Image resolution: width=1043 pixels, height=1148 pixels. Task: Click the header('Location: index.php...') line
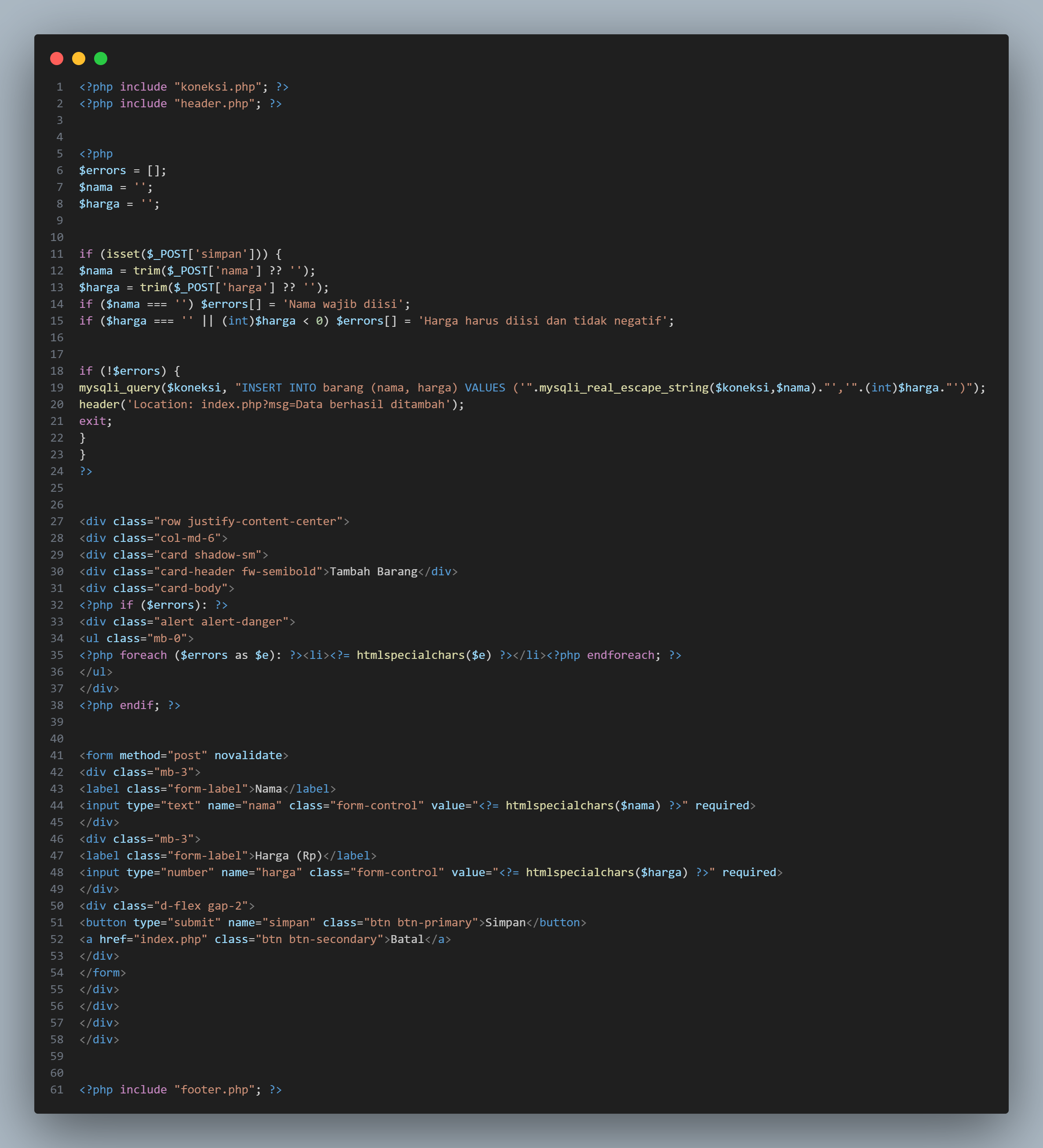[272, 404]
